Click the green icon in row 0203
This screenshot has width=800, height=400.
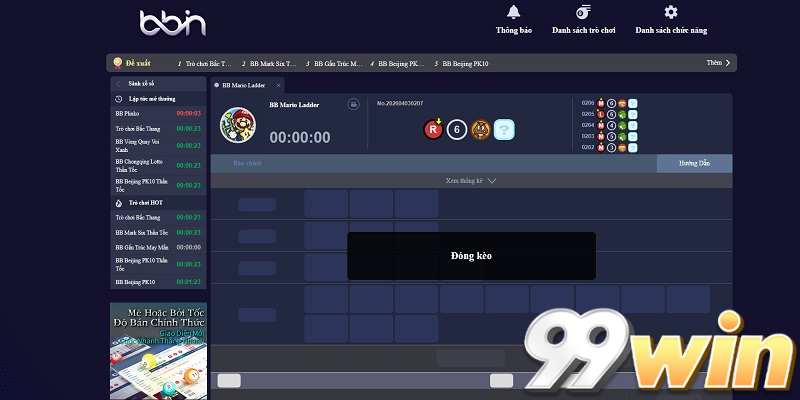coord(622,137)
